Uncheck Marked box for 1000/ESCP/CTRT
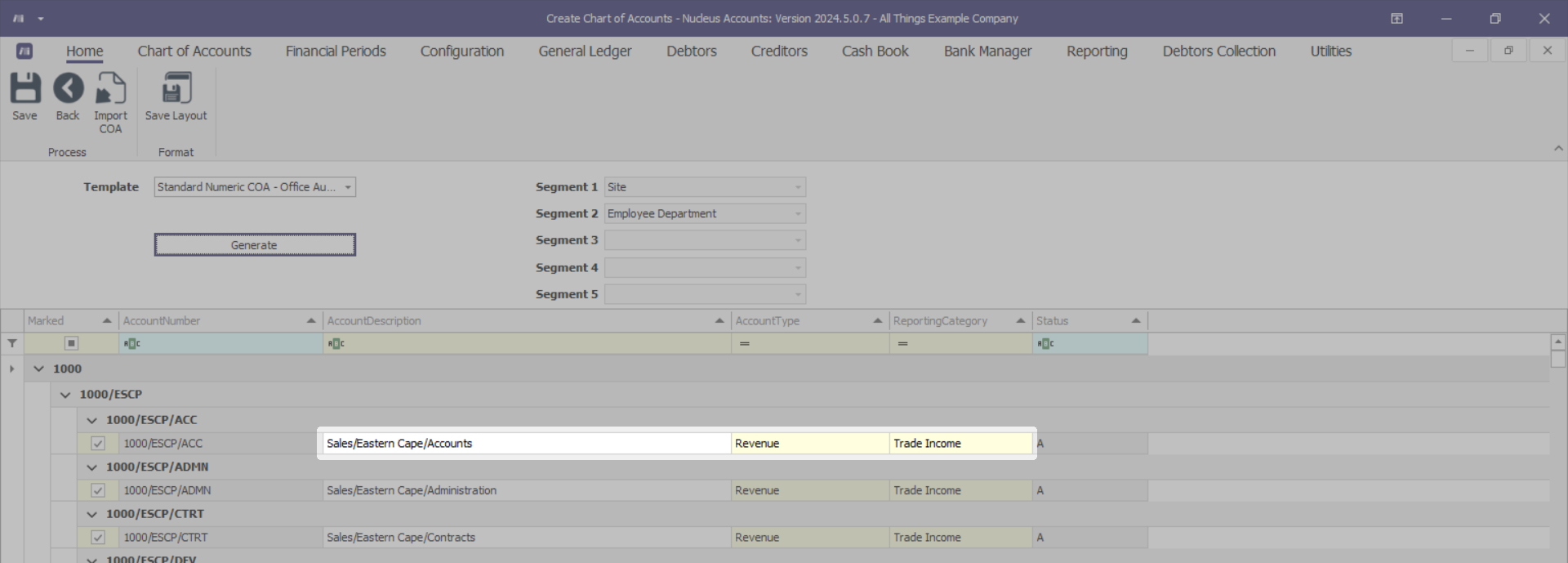 tap(98, 538)
